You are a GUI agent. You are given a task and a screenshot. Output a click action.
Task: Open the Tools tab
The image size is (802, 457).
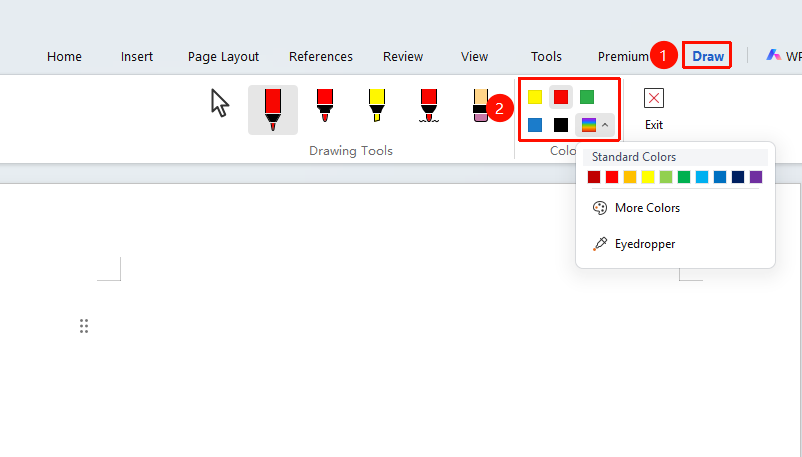[x=546, y=56]
